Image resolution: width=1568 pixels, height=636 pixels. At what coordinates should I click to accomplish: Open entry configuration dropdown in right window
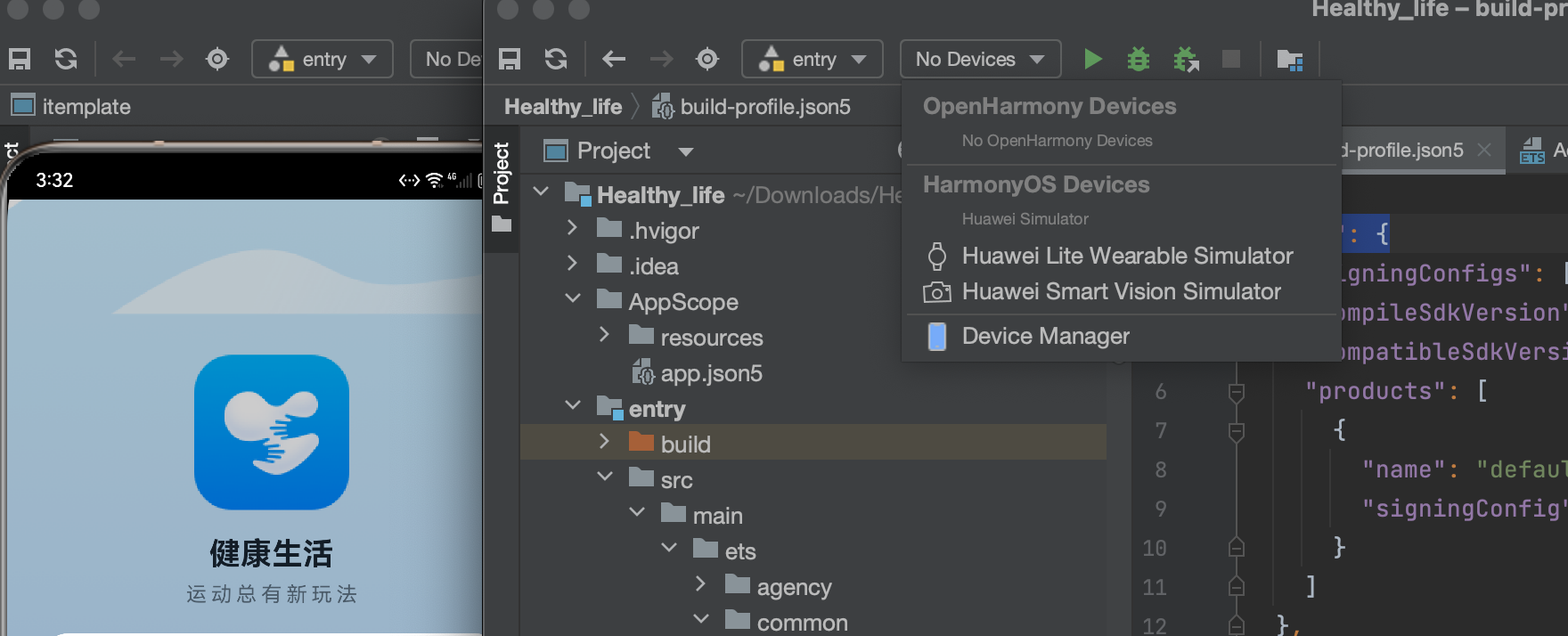(x=813, y=59)
